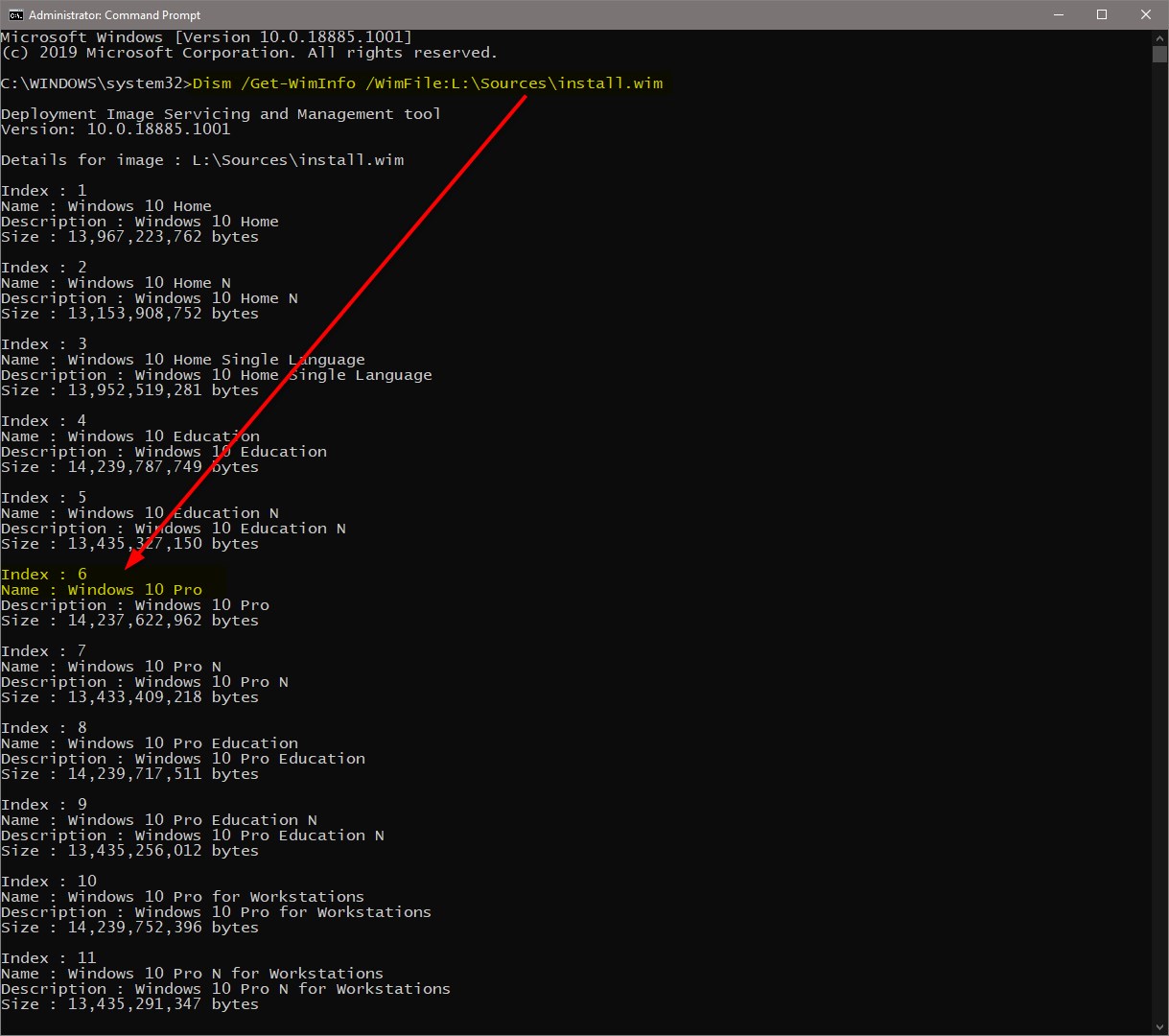Screen dimensions: 1169x1036
Task: Click the vertical scrollbar thumb
Action: [x=1159, y=54]
